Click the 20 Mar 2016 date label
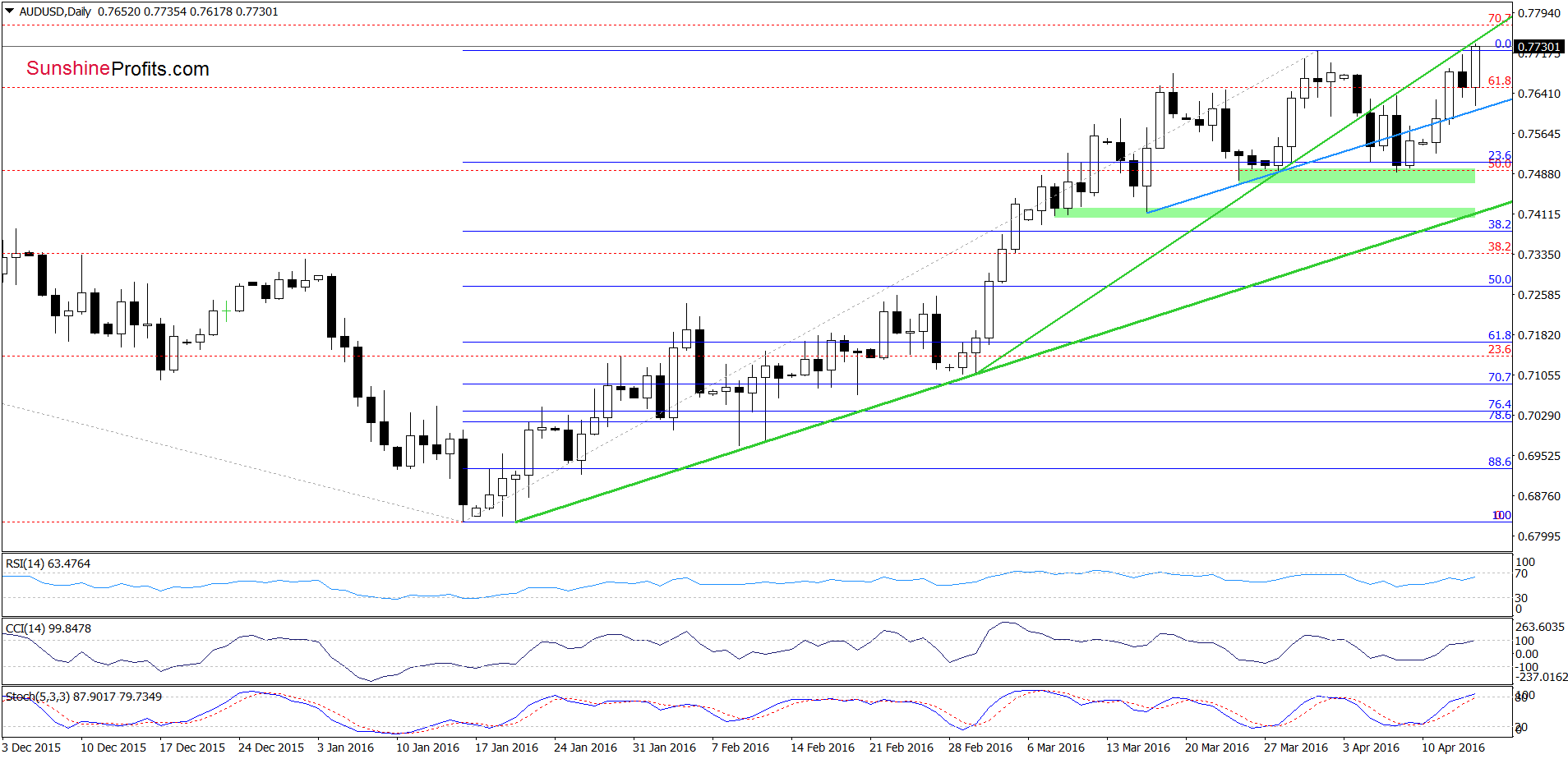 click(x=1217, y=747)
